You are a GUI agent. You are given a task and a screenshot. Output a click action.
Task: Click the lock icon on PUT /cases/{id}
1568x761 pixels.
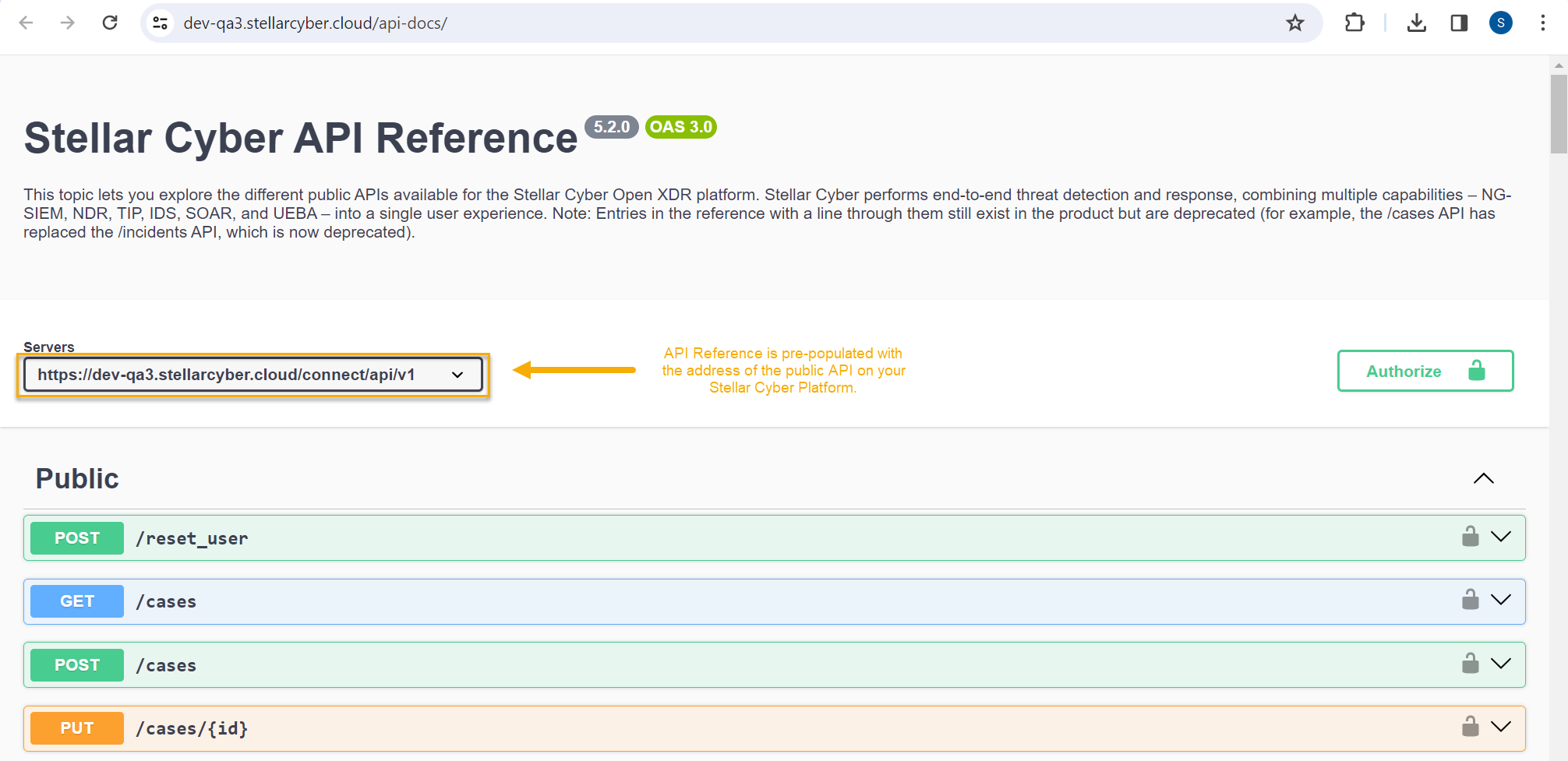[1470, 727]
